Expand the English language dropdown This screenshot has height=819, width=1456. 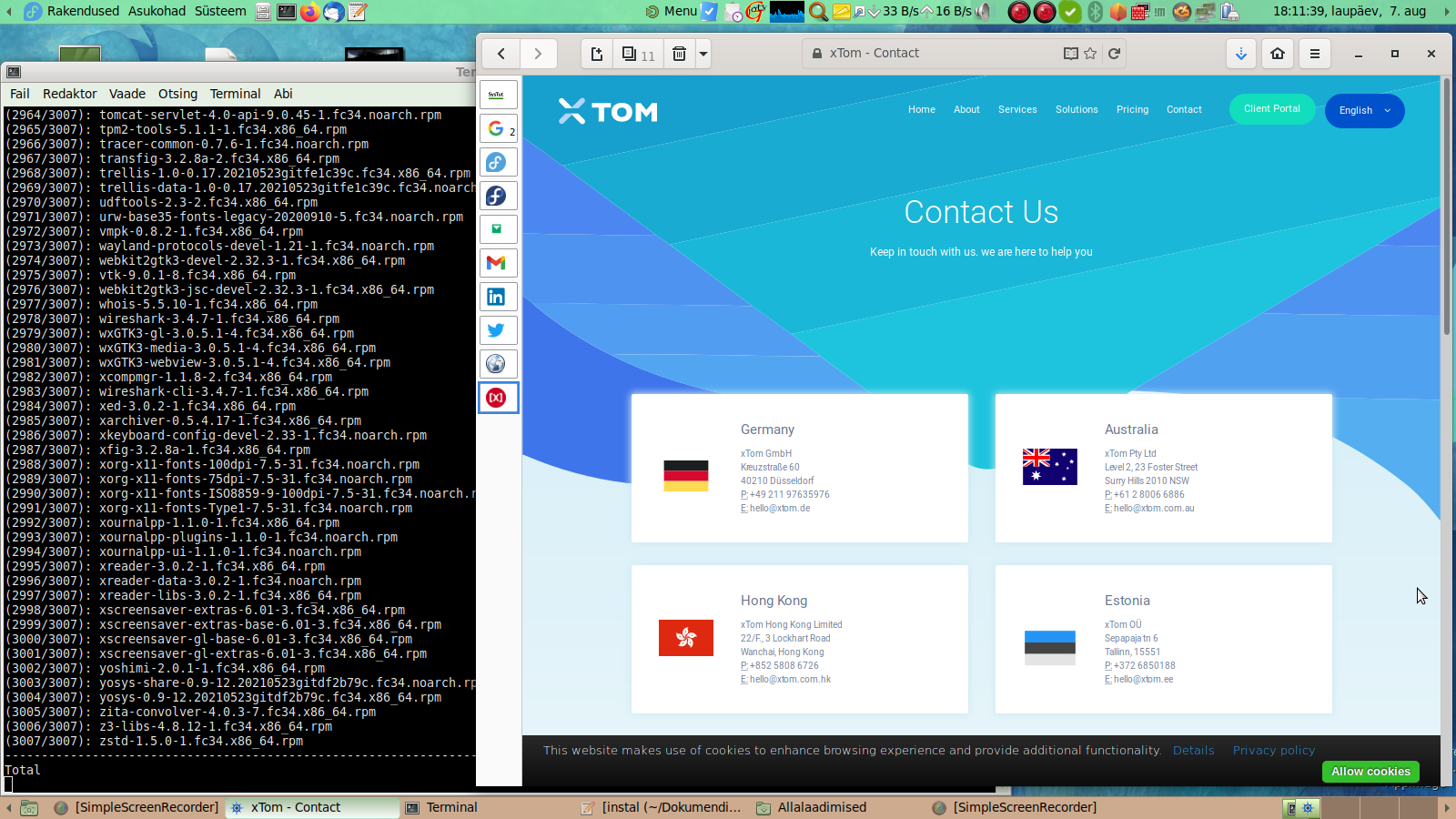(x=1365, y=111)
